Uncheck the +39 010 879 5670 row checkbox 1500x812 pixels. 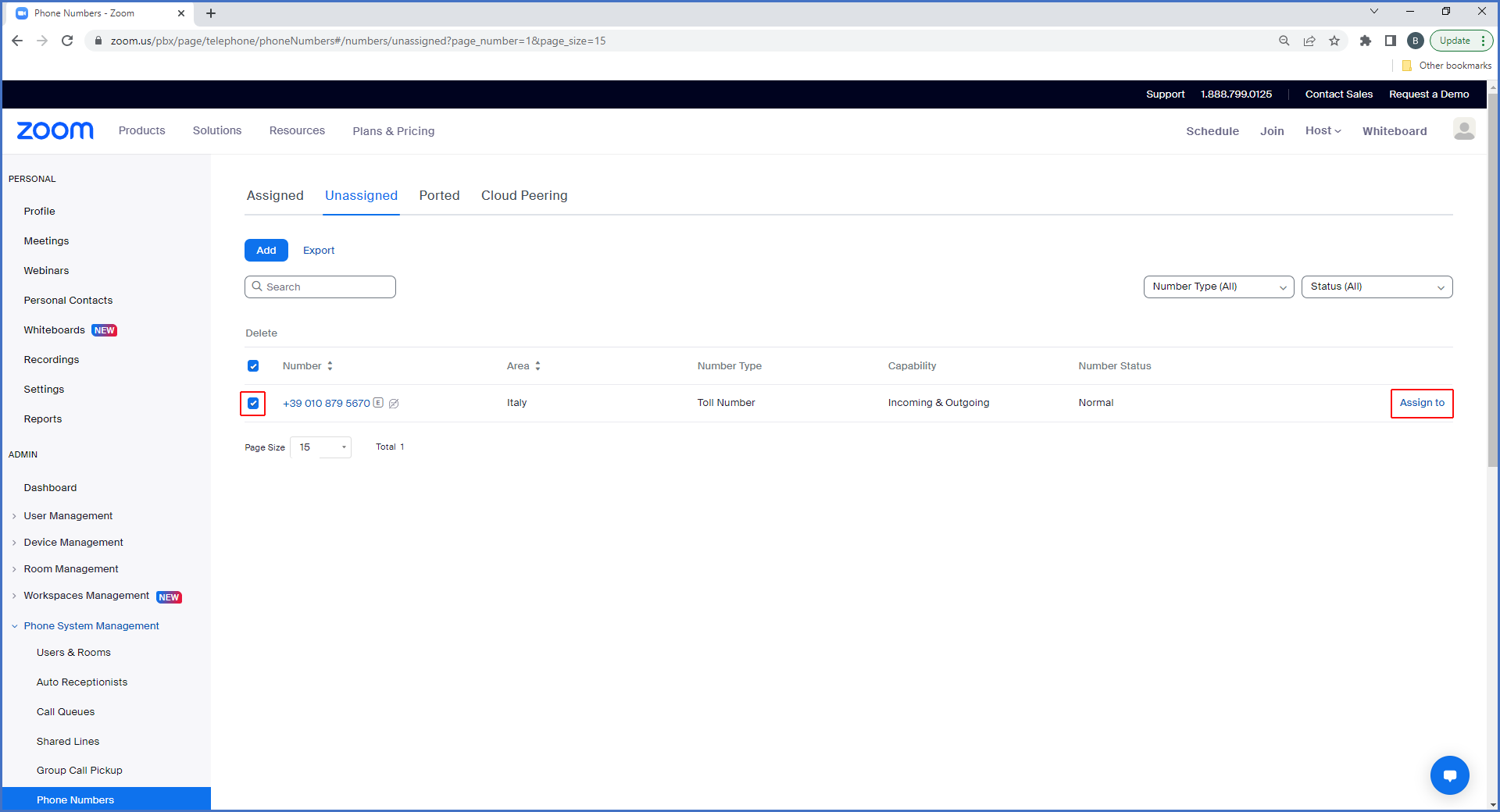(x=253, y=403)
